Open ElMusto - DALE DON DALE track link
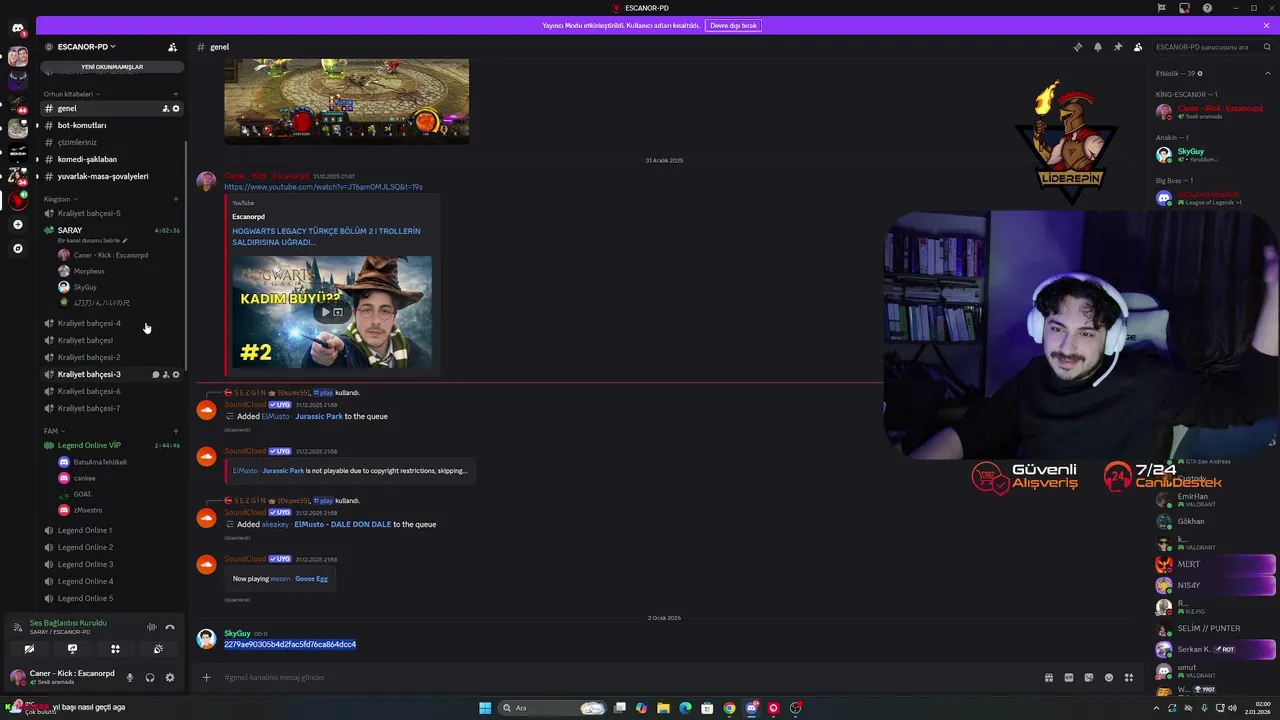The width and height of the screenshot is (1280, 720). click(x=342, y=524)
